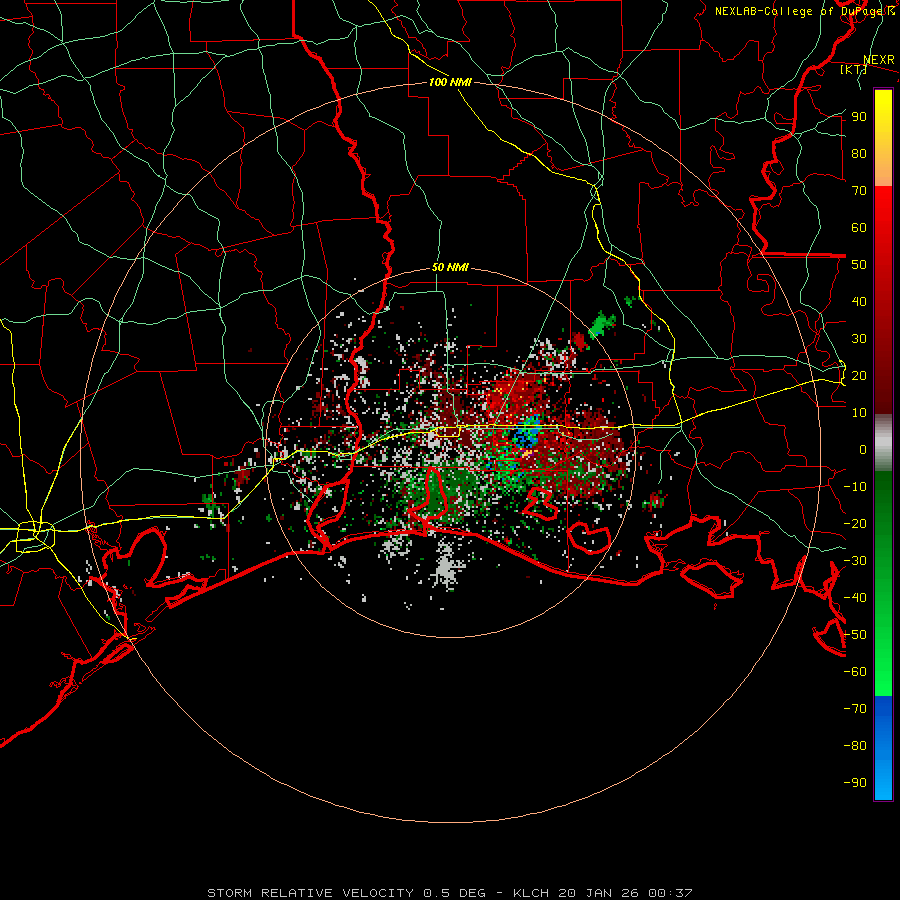Click the "[KT]" units label
This screenshot has height=900, width=900.
(853, 69)
